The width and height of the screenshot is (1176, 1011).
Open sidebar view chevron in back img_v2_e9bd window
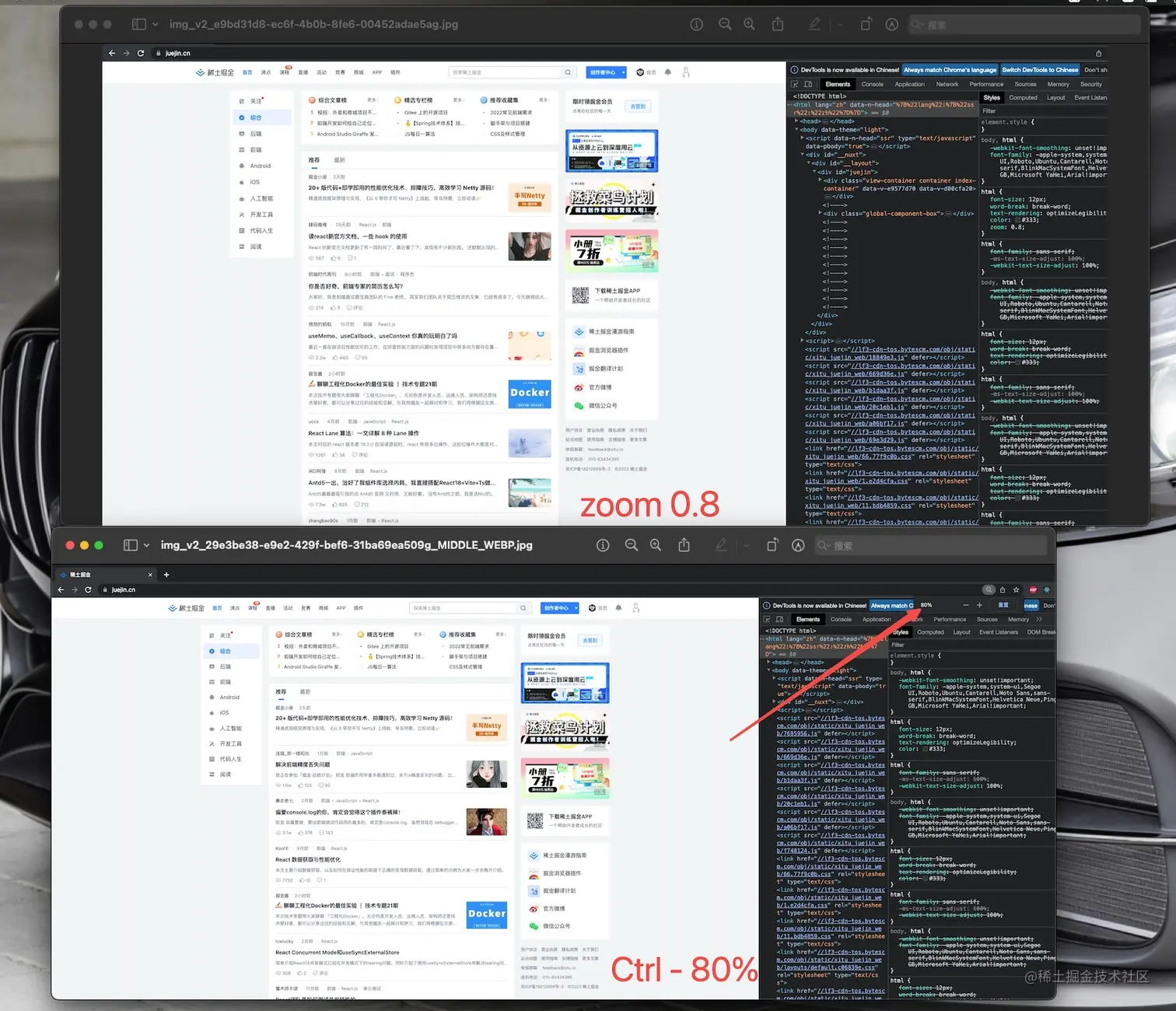point(155,24)
